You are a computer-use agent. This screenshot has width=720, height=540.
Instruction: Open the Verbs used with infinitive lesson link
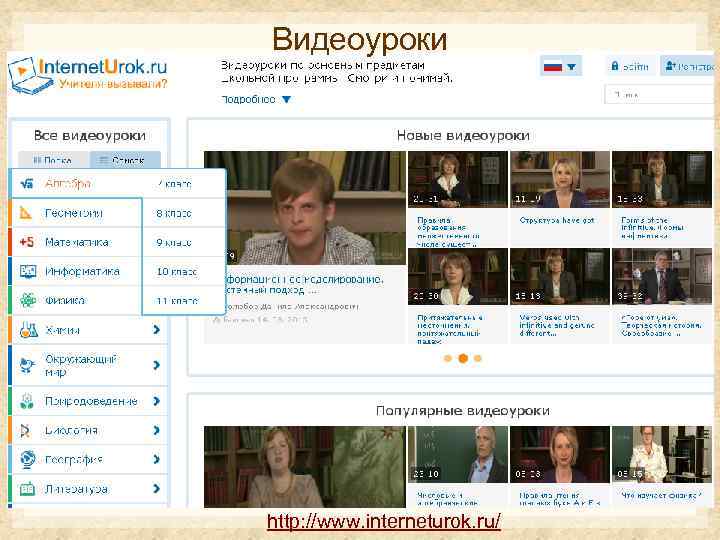pyautogui.click(x=557, y=325)
